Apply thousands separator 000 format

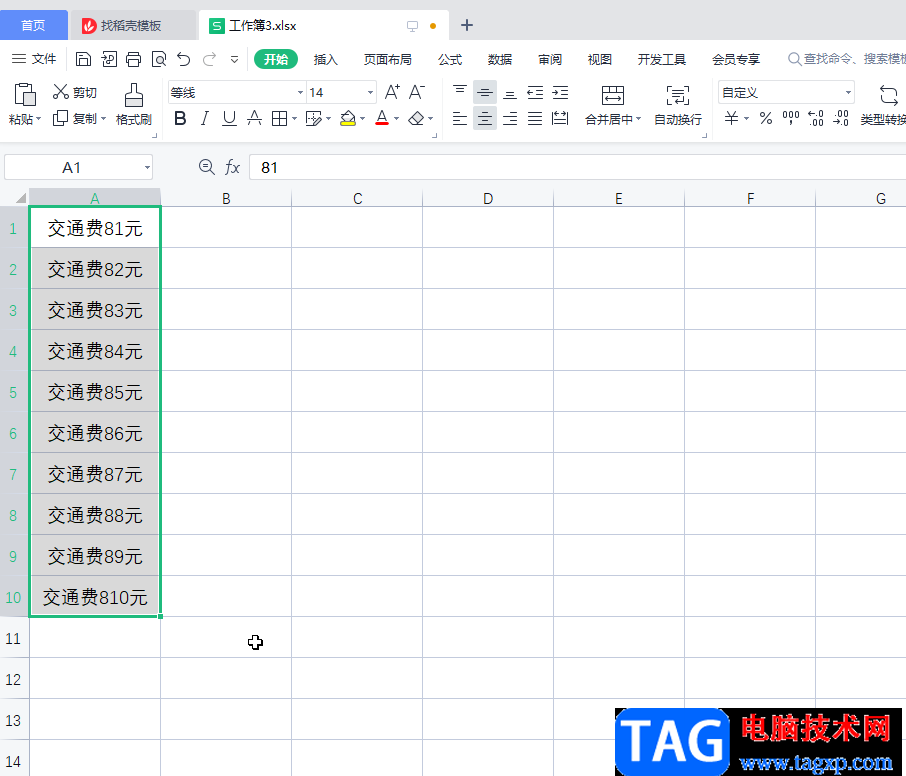(x=790, y=118)
